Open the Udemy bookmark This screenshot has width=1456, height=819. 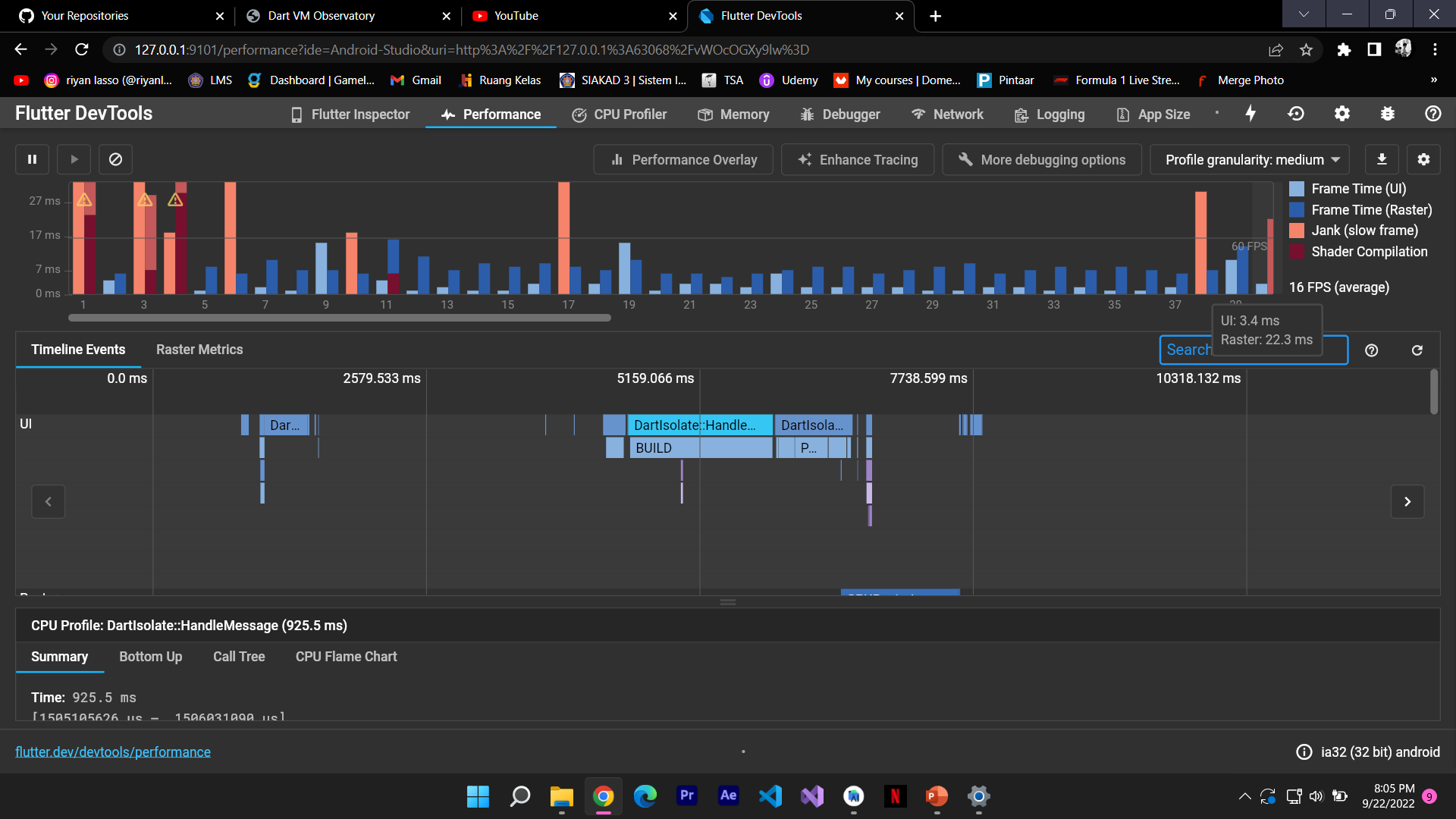[789, 80]
